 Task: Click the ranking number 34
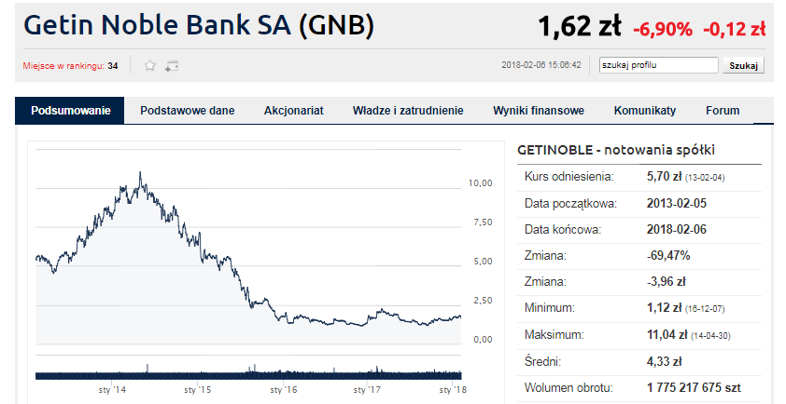(113, 66)
